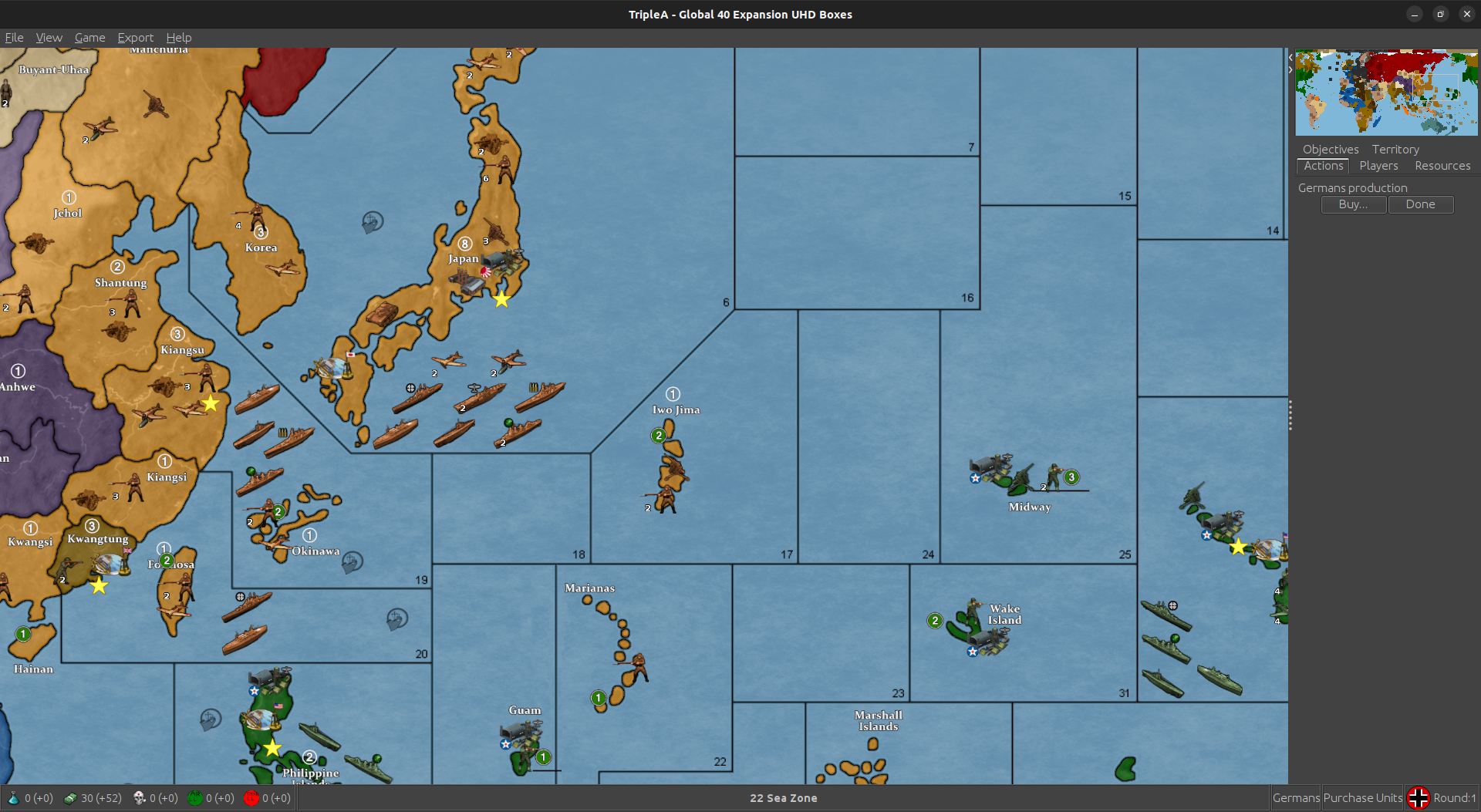Switch to the Objectives tab
This screenshot has height=812, width=1481.
(1331, 149)
